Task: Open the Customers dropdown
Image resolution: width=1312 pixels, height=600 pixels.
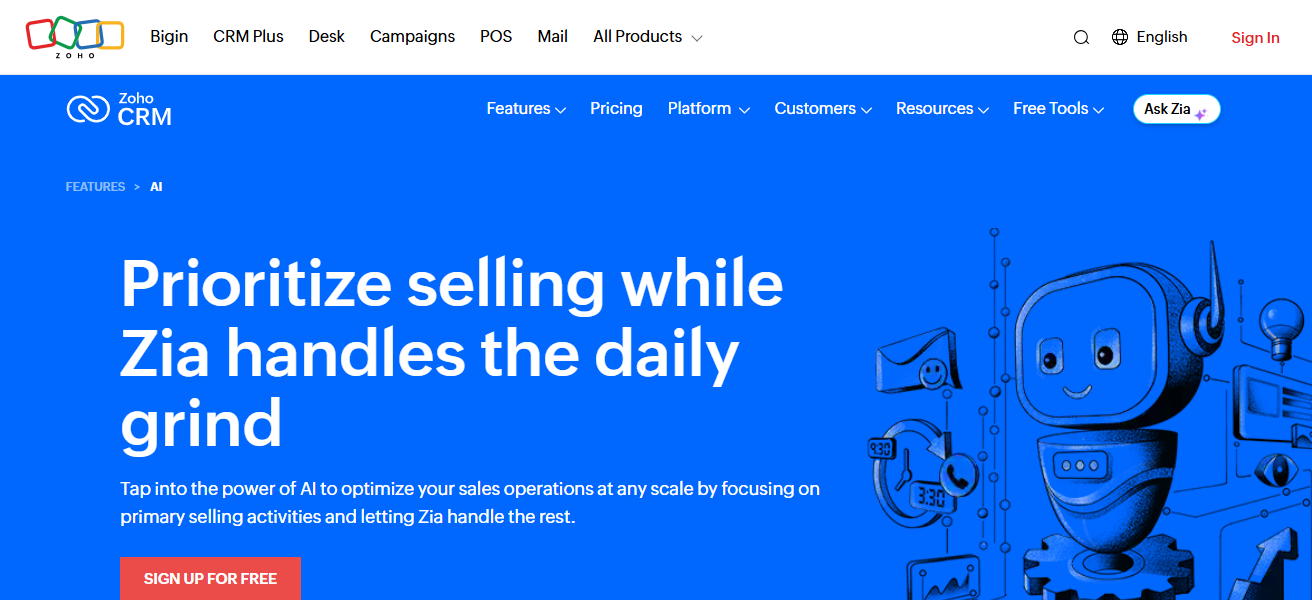Action: click(x=816, y=108)
